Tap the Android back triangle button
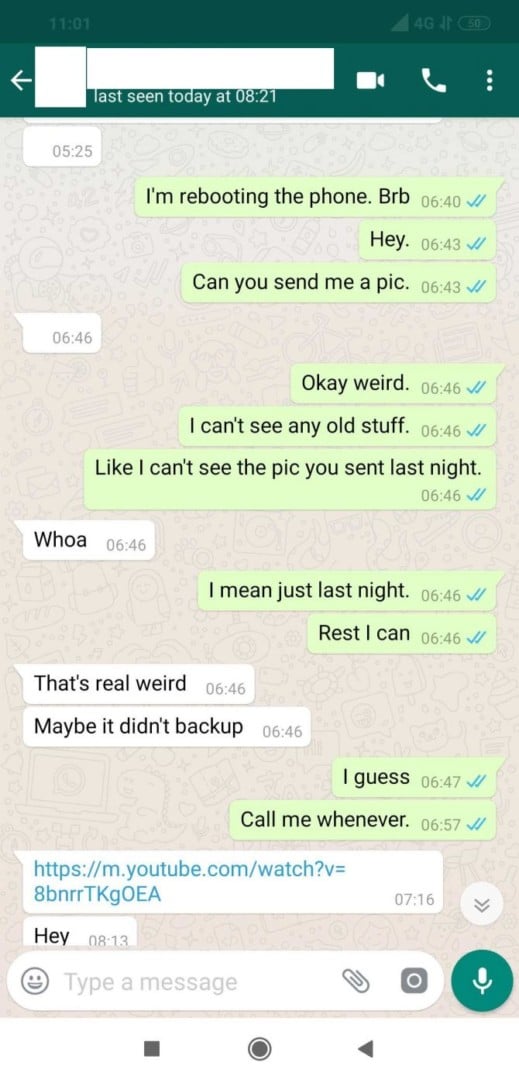 [366, 1049]
